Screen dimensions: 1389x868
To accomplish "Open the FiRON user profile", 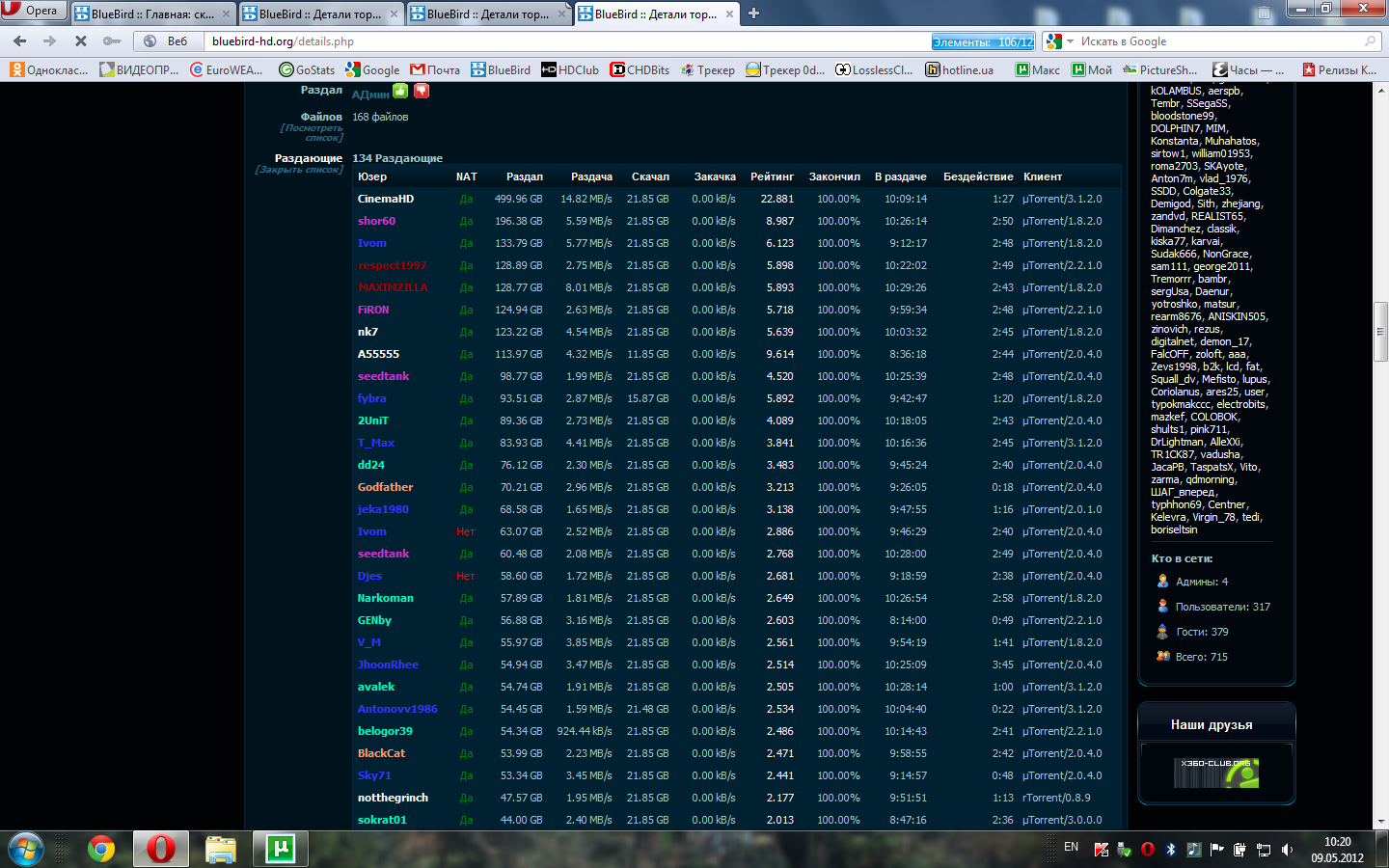I will 373,310.
